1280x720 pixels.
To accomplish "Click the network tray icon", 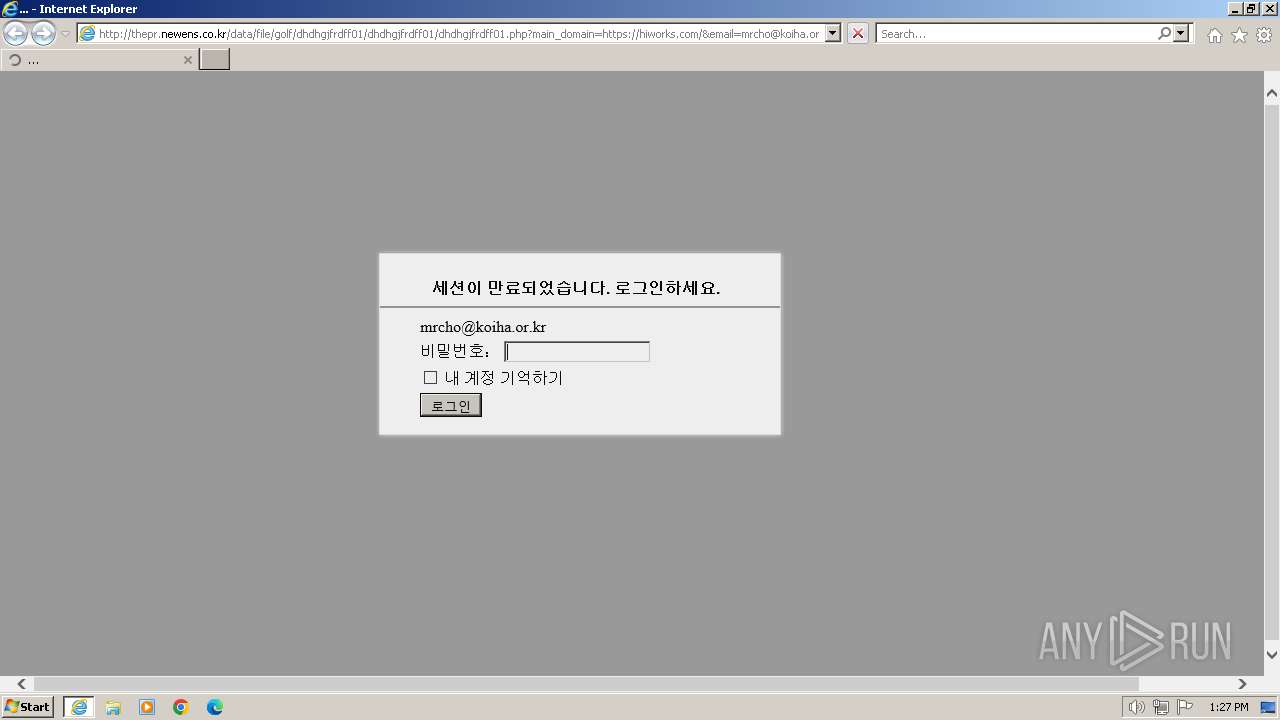I will pos(1160,708).
